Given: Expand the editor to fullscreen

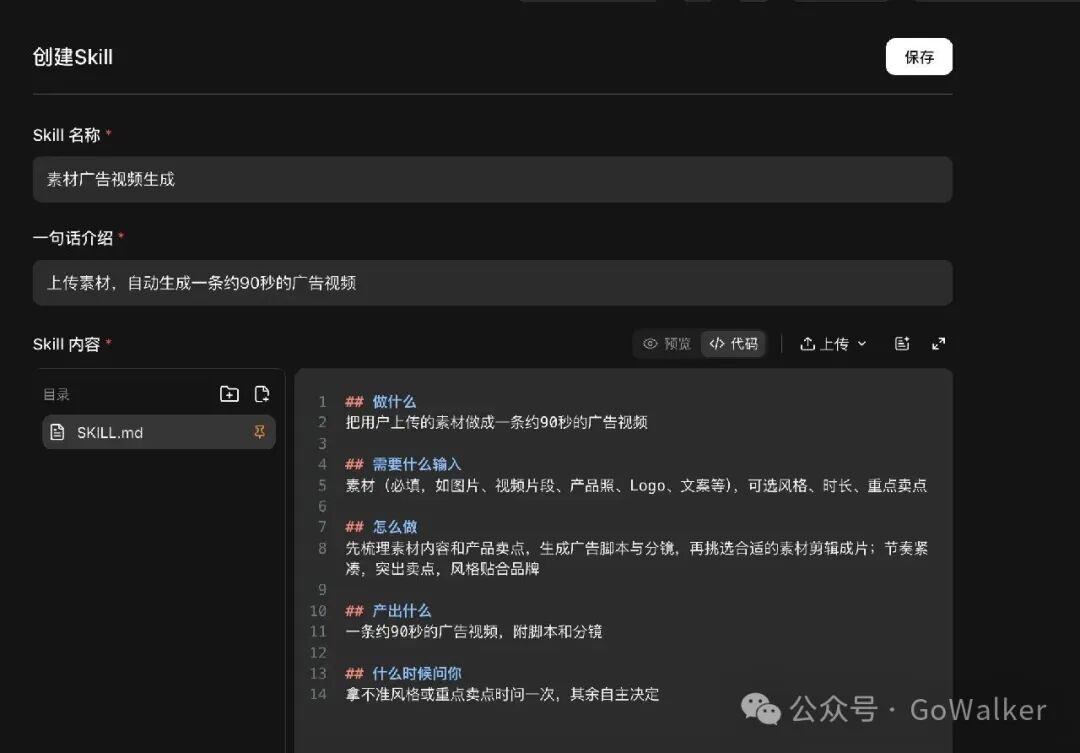Looking at the screenshot, I should click(x=939, y=343).
